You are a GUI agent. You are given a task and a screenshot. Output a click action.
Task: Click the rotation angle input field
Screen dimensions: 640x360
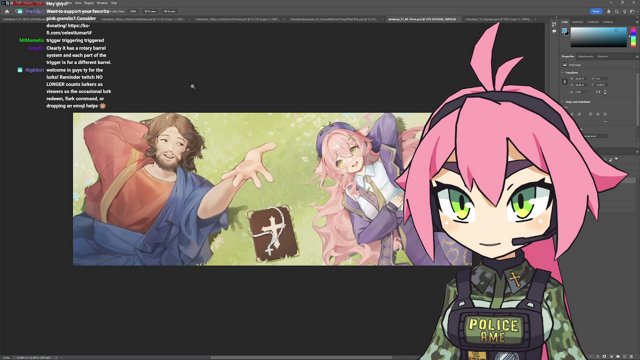coord(580,92)
